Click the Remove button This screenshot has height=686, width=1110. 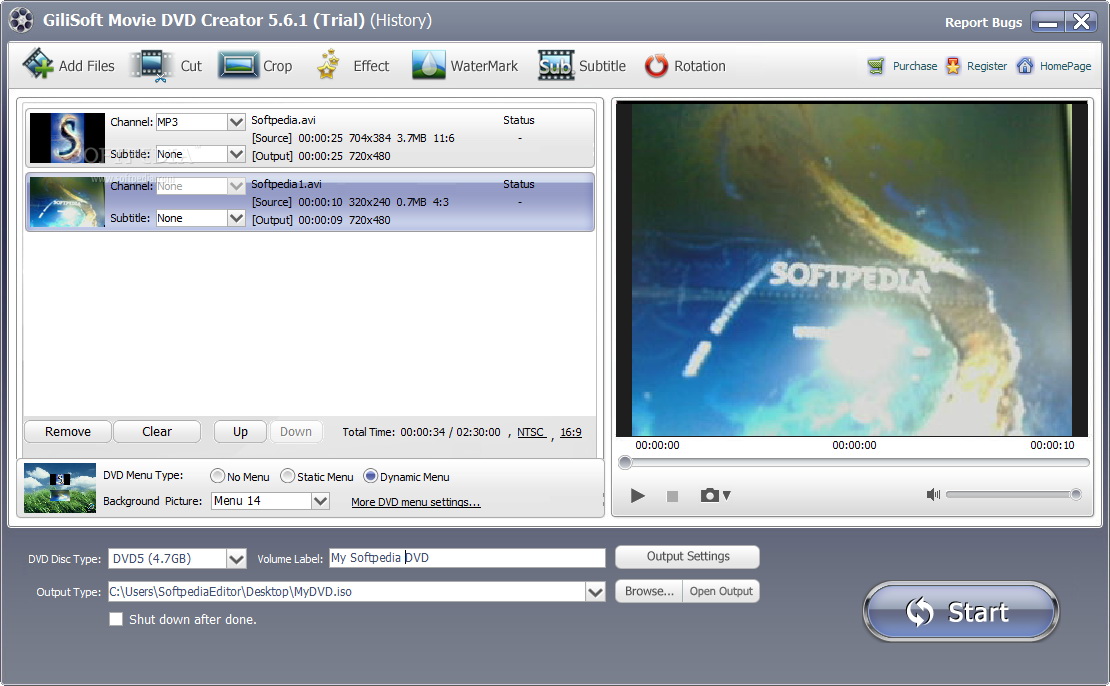coord(68,432)
